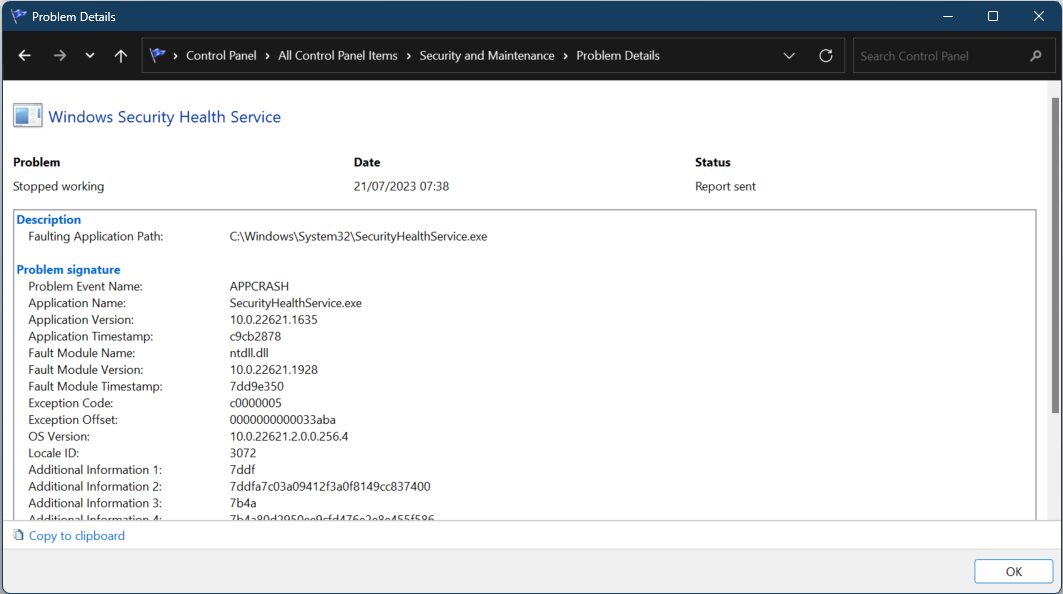Expand chevron after All Control Panel Items
Image resolution: width=1063 pixels, height=594 pixels.
click(x=409, y=56)
